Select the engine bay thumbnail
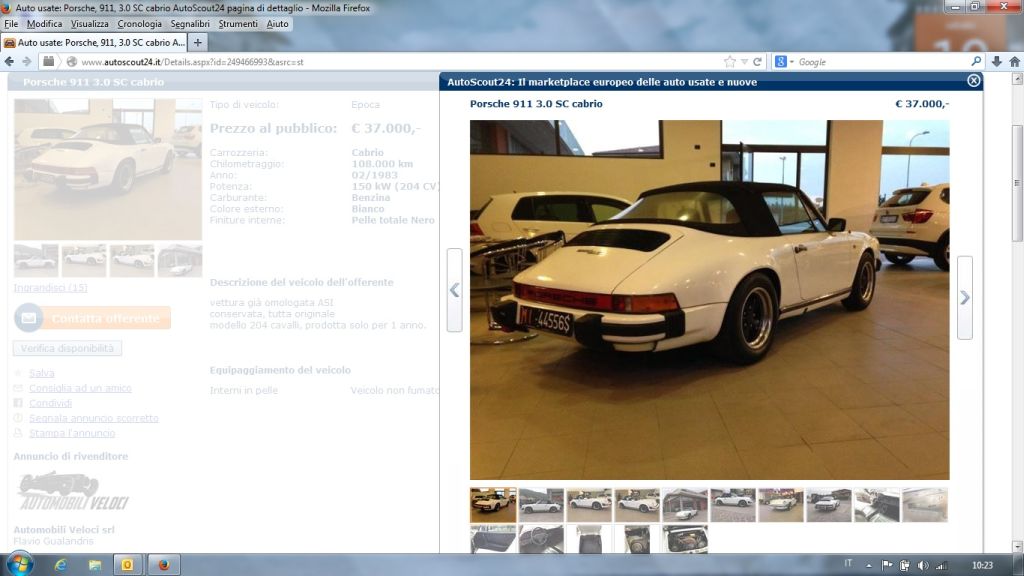The image size is (1024, 576). click(x=685, y=539)
